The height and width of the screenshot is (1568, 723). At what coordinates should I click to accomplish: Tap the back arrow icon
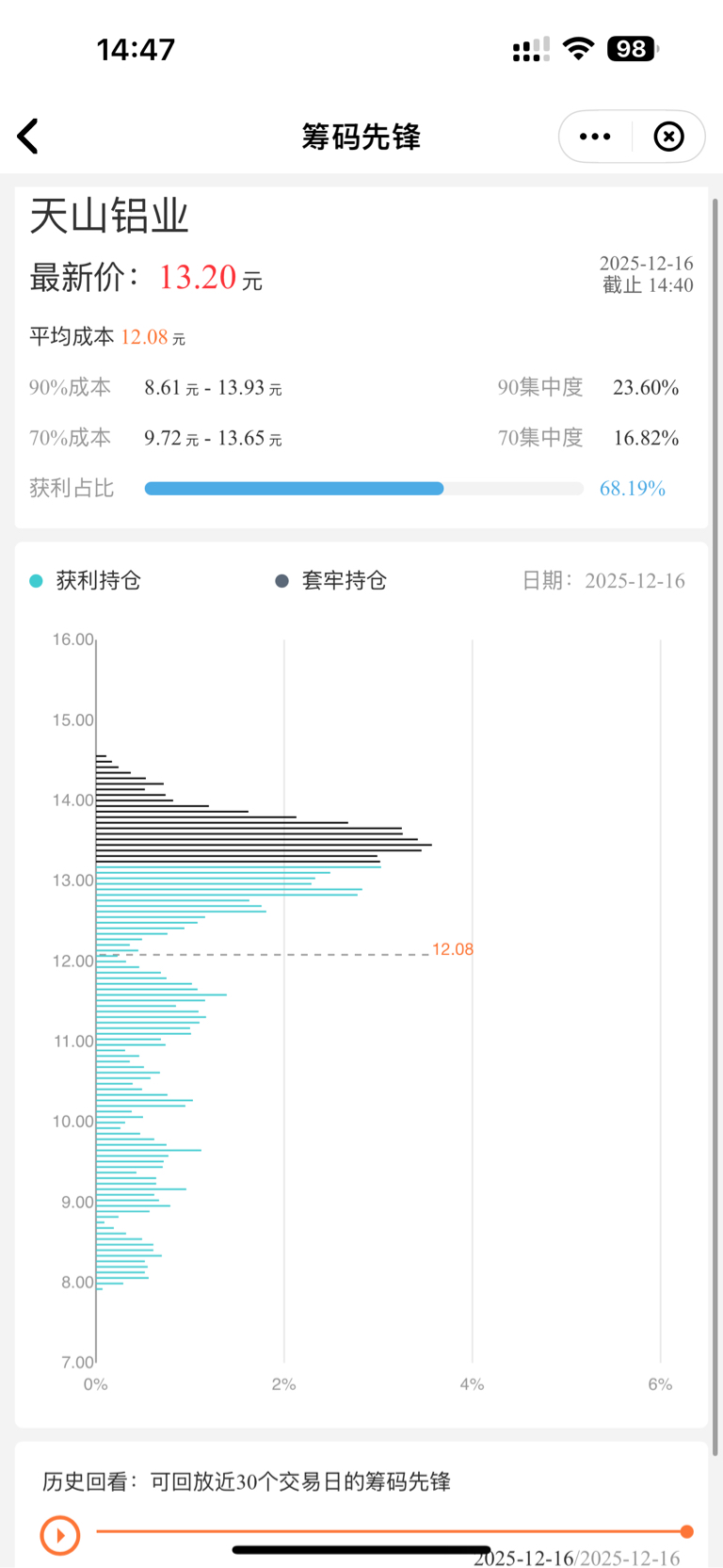tap(28, 137)
